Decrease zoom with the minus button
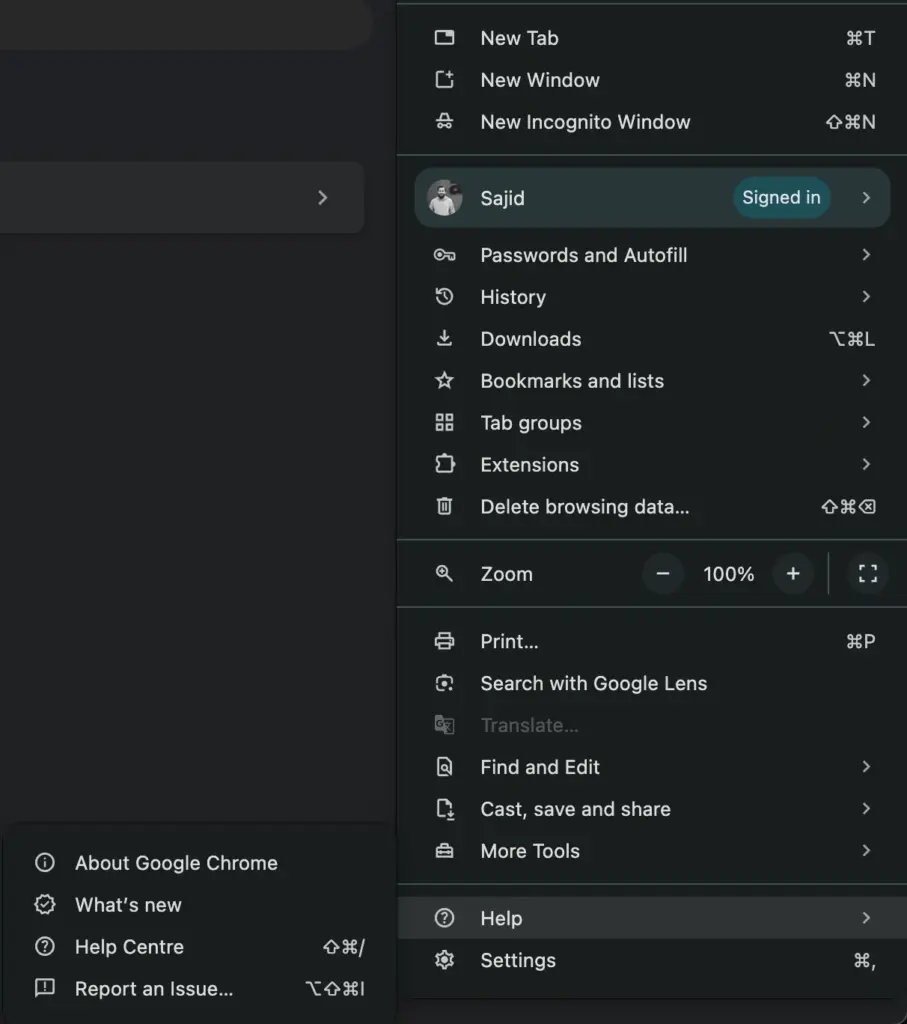This screenshot has width=907, height=1024. [x=662, y=574]
